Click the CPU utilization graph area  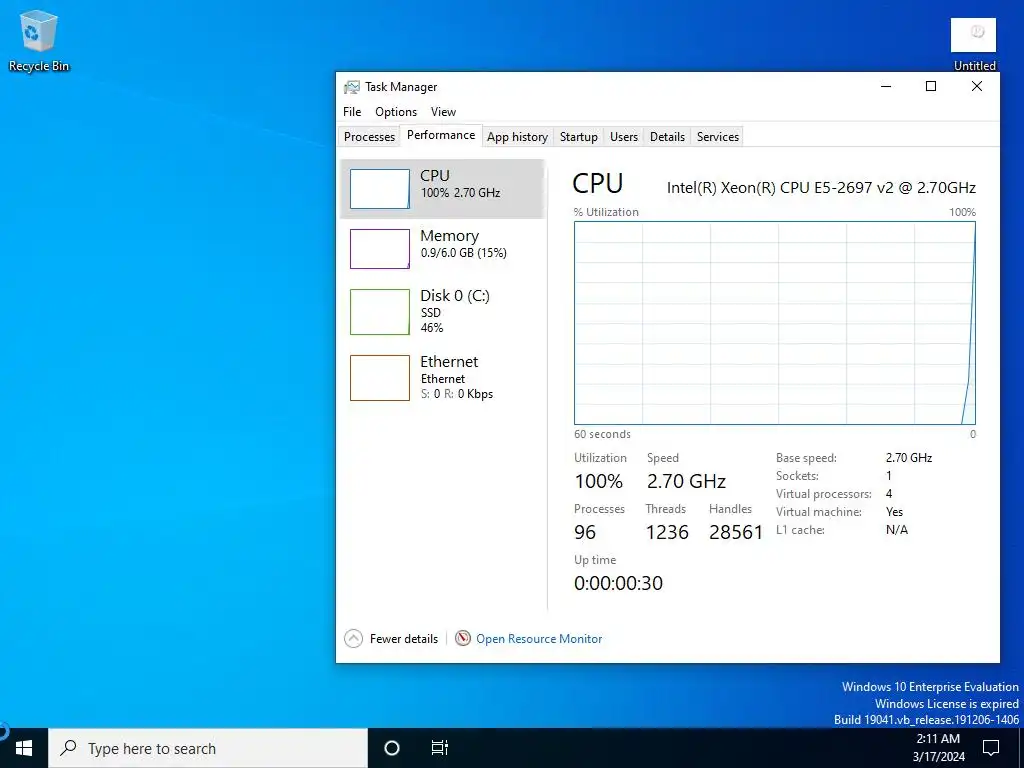tap(775, 323)
